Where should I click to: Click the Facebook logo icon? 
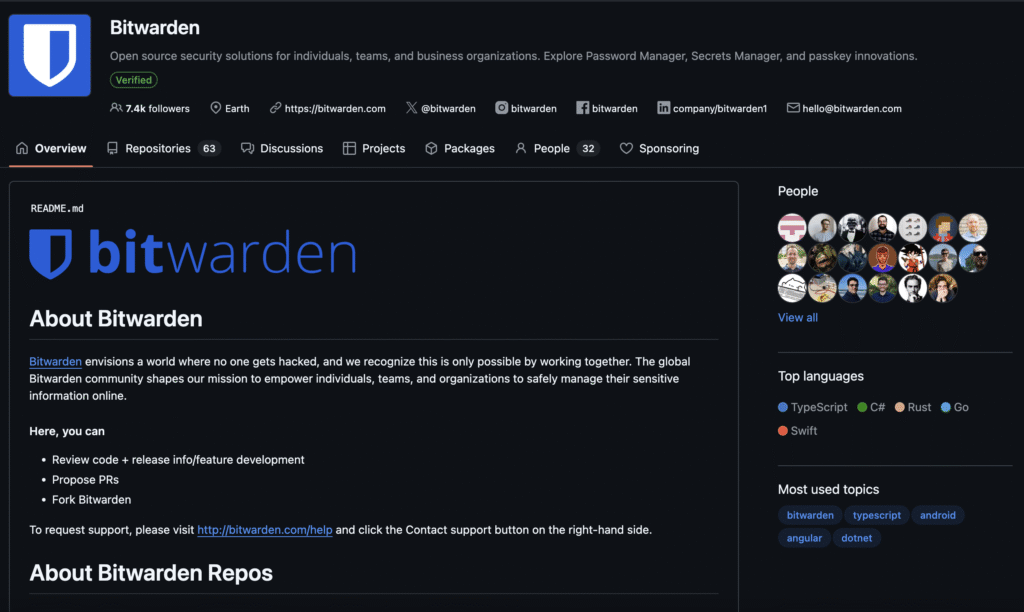pyautogui.click(x=583, y=108)
